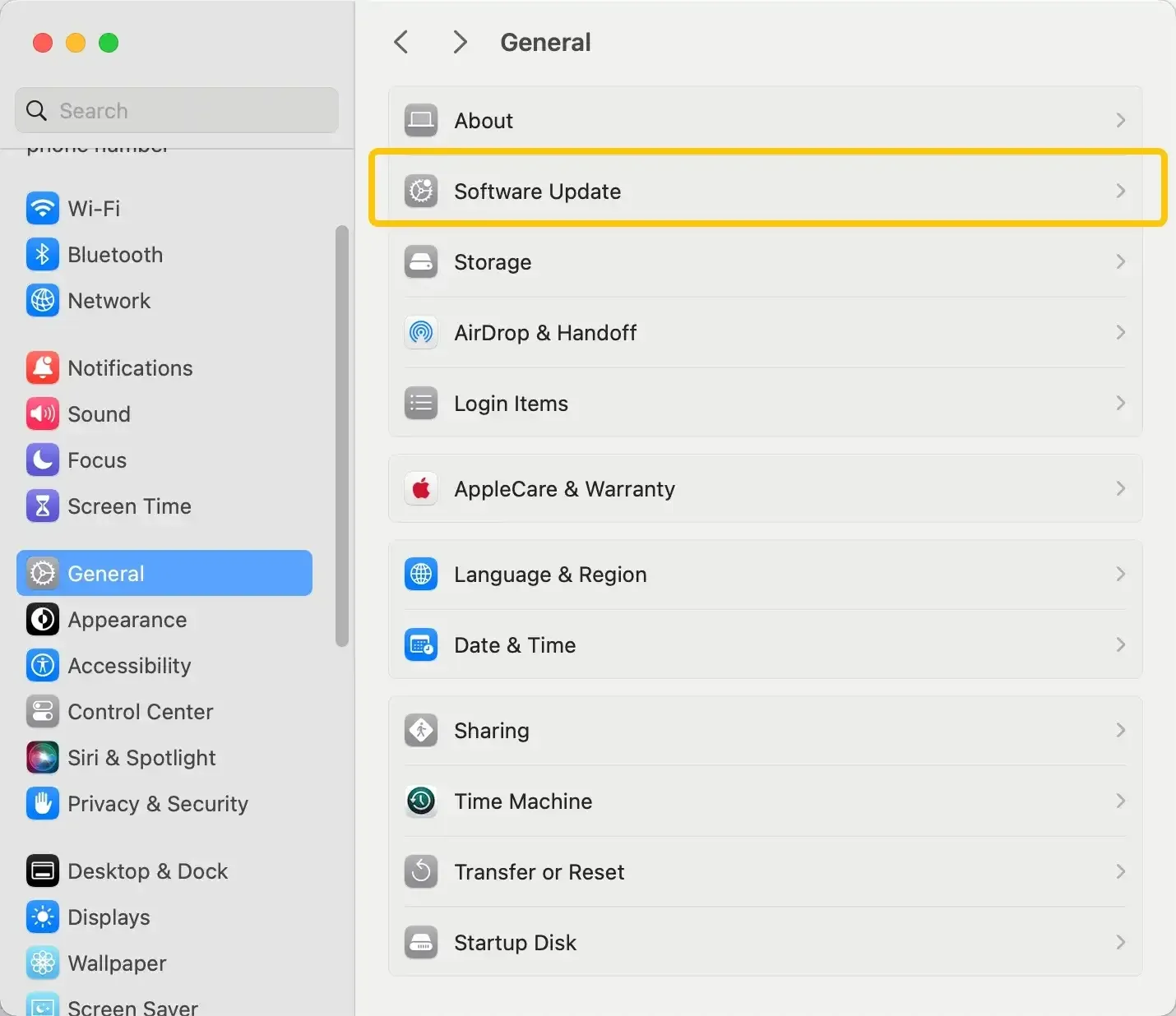1176x1016 pixels.
Task: Click the AppleCare red apple icon
Action: [421, 488]
